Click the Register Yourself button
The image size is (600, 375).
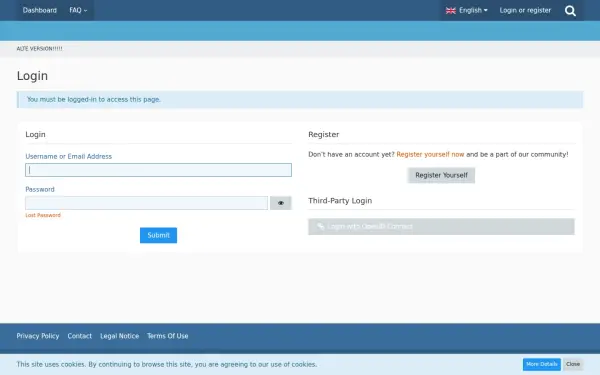[441, 175]
